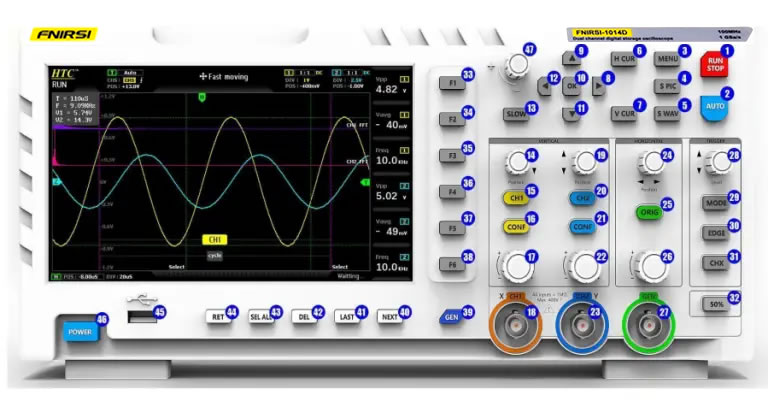Viewport: 768px width, 401px height.
Task: Go to the LAST item
Action: click(x=347, y=317)
